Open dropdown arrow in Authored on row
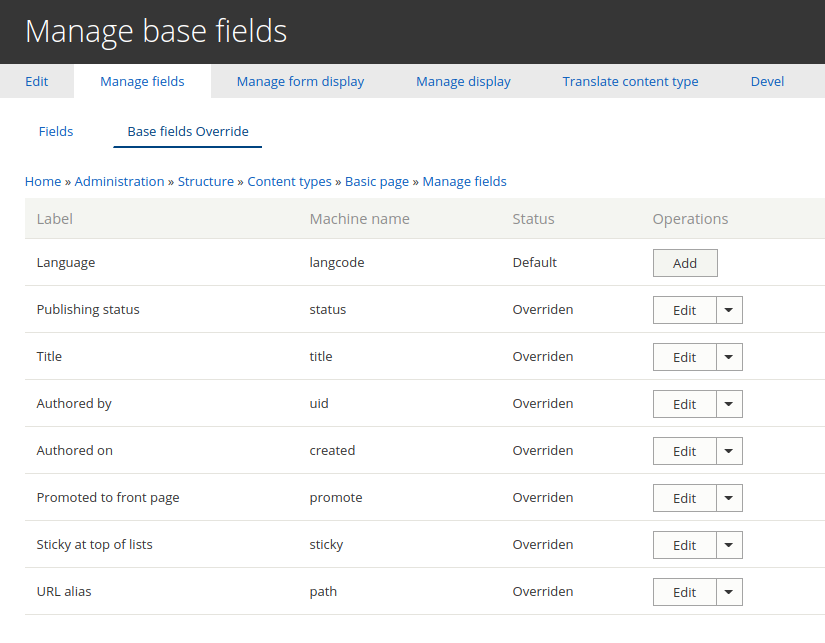Viewport: 825px width, 643px height. tap(729, 451)
